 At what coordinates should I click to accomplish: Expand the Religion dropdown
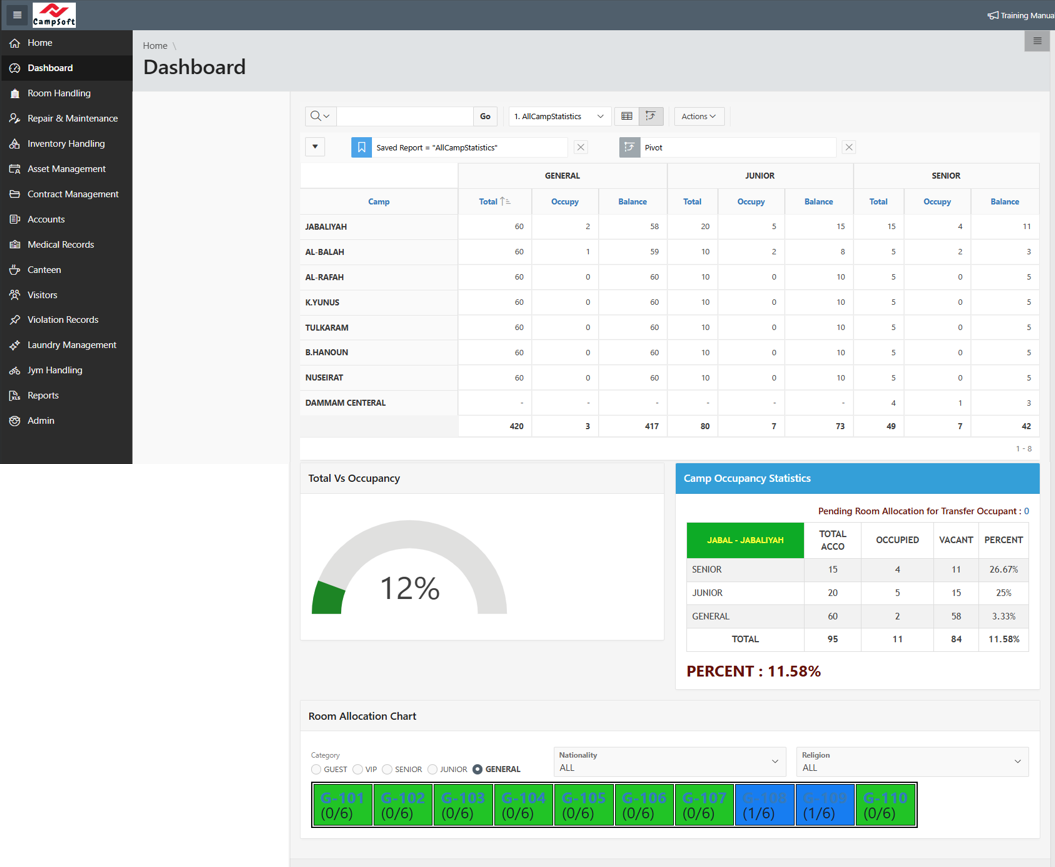tap(911, 762)
